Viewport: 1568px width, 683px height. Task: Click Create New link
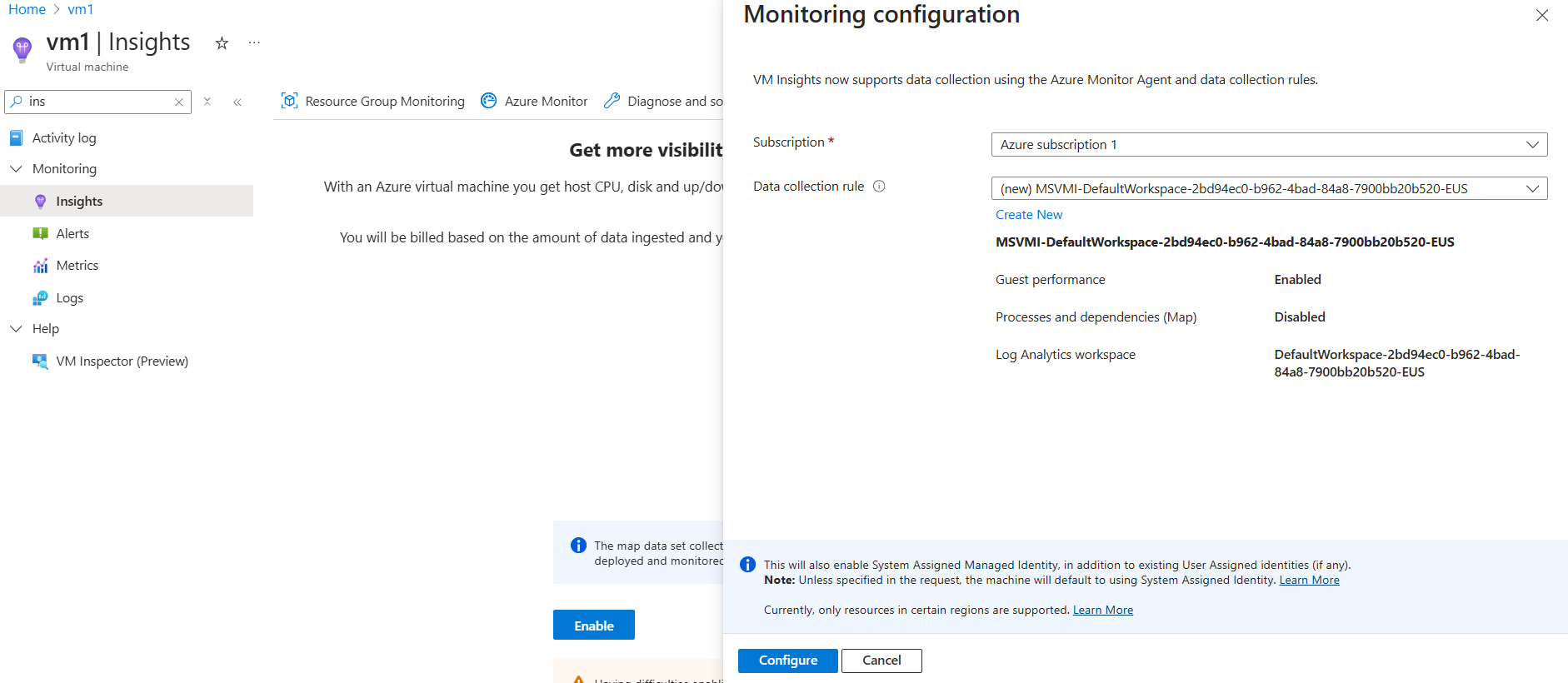point(1029,215)
